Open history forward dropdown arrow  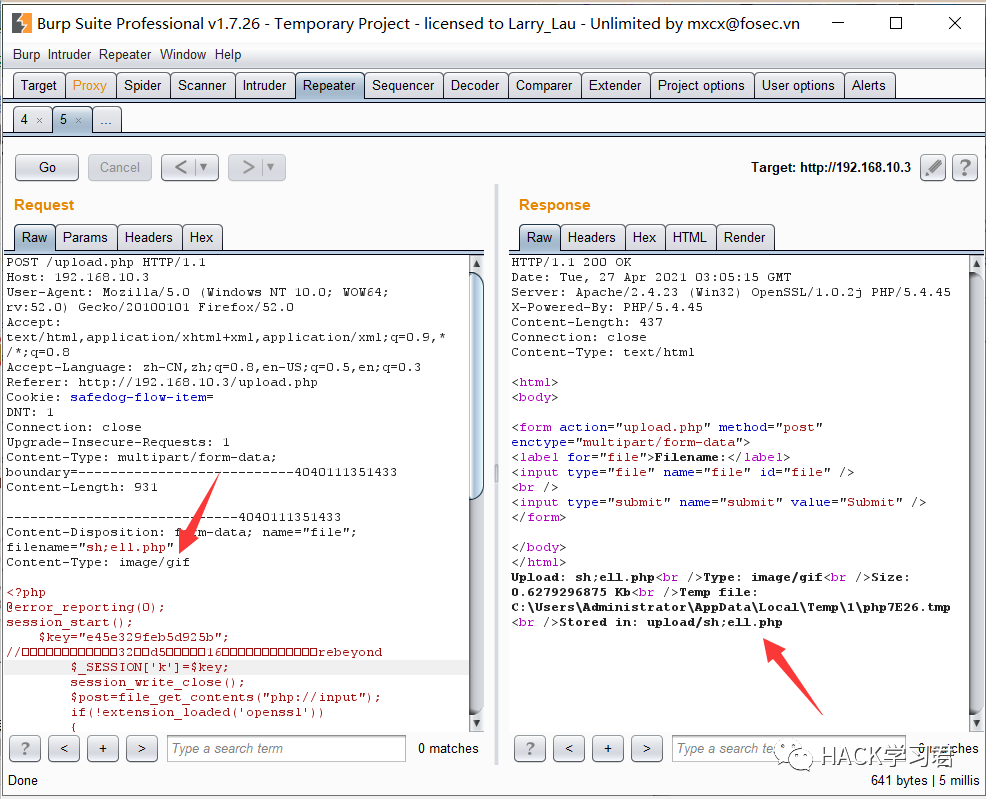click(x=271, y=167)
